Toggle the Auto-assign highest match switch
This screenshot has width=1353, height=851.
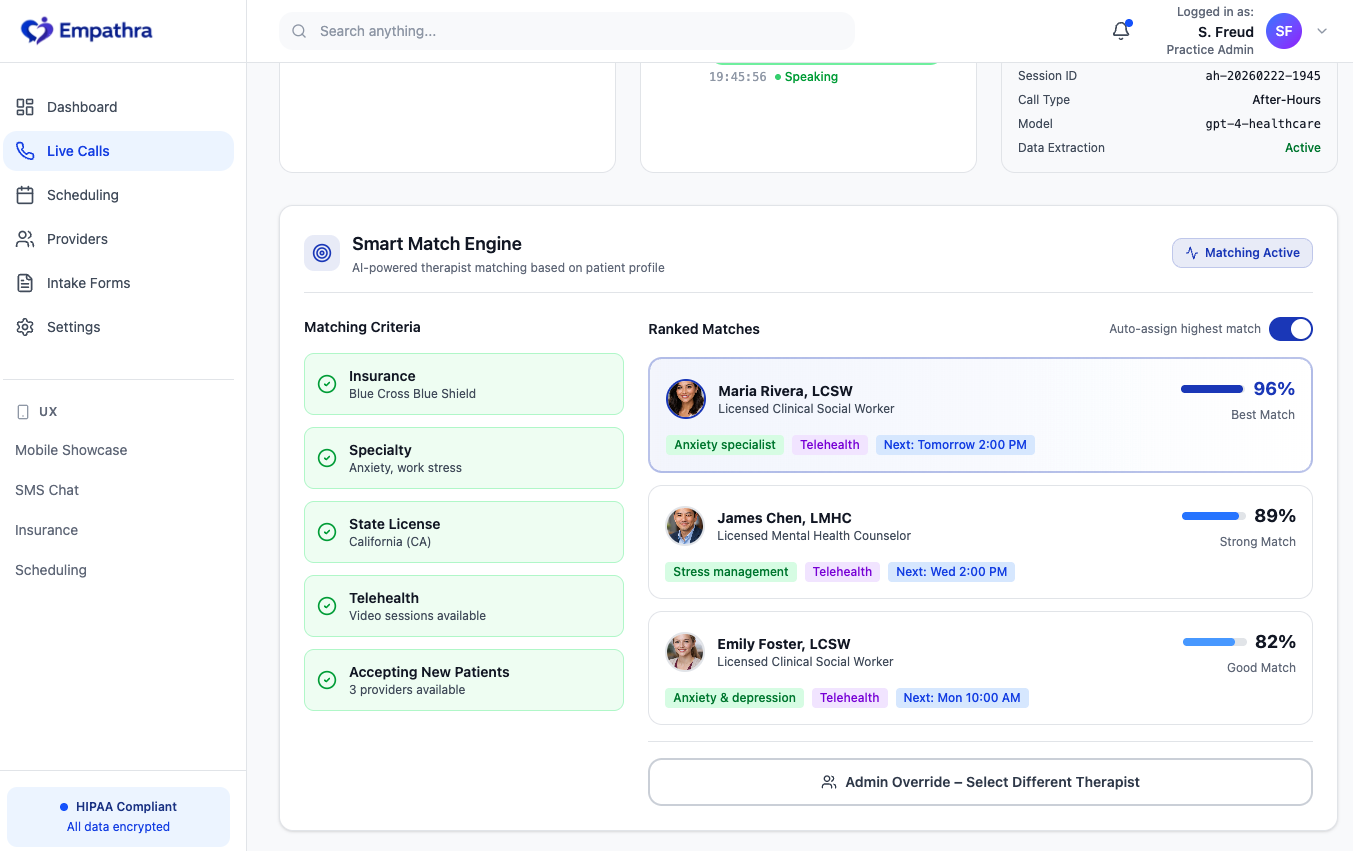pyautogui.click(x=1290, y=329)
